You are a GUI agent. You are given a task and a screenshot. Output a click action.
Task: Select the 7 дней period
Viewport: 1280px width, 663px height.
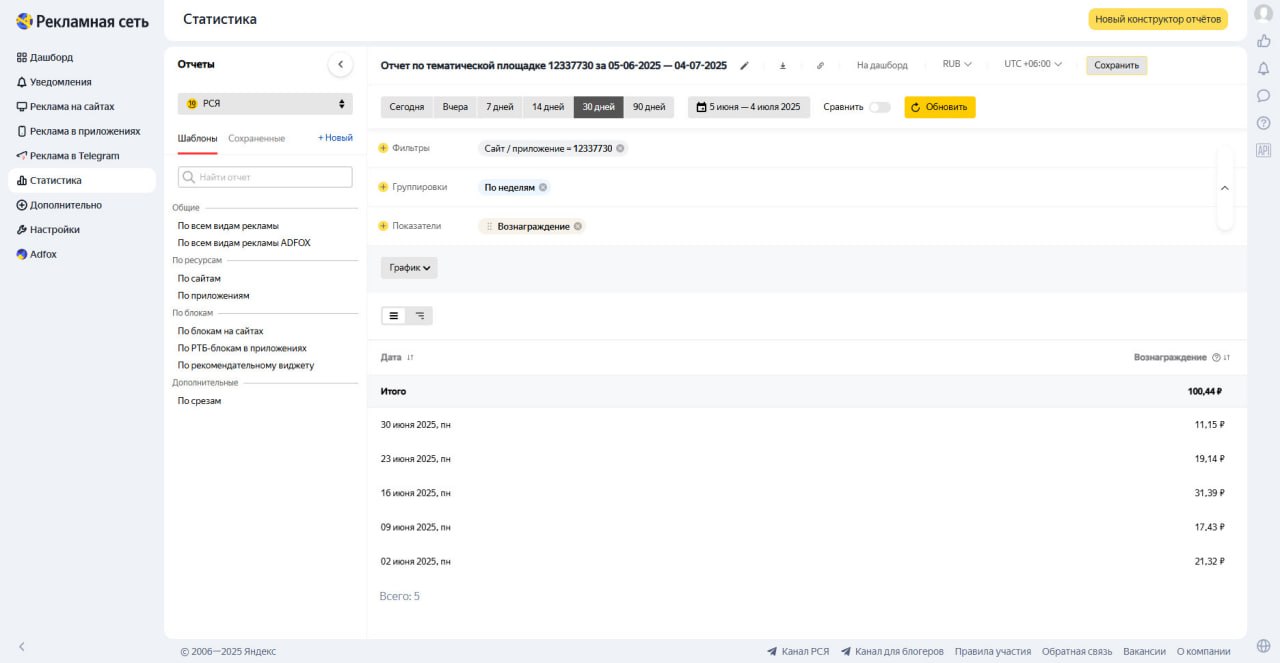tap(500, 107)
